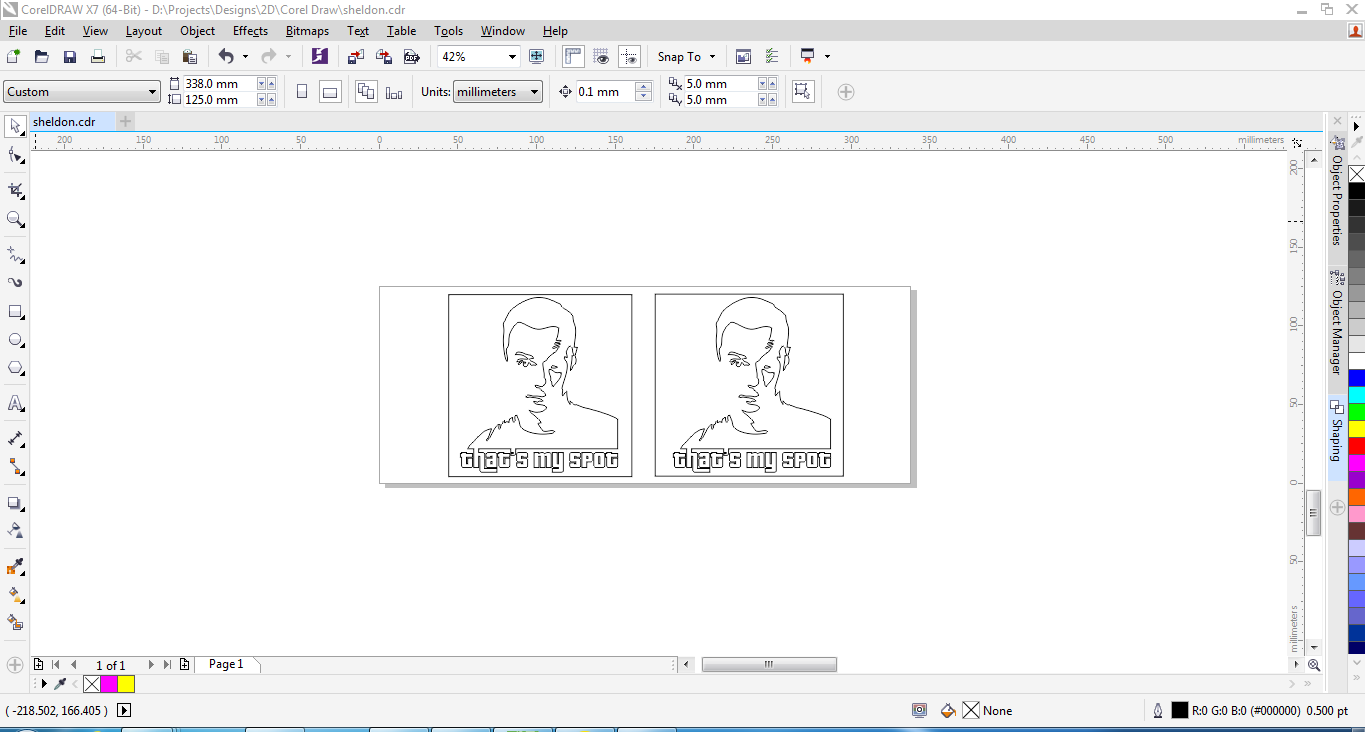Pick the blue swatch in palette
This screenshot has width=1365, height=732.
point(1356,378)
